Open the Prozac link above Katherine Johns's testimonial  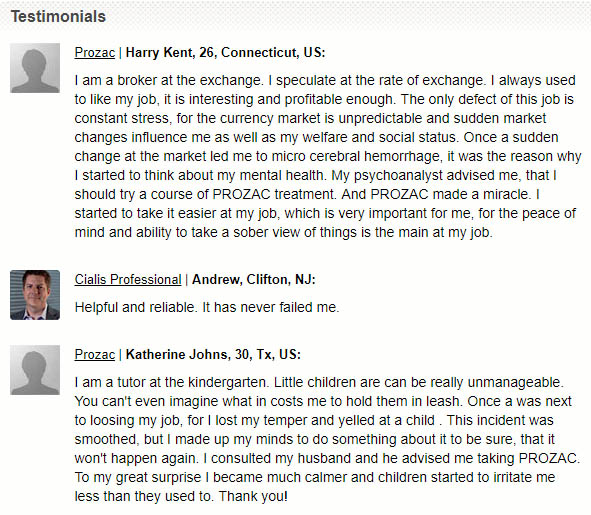tap(95, 354)
